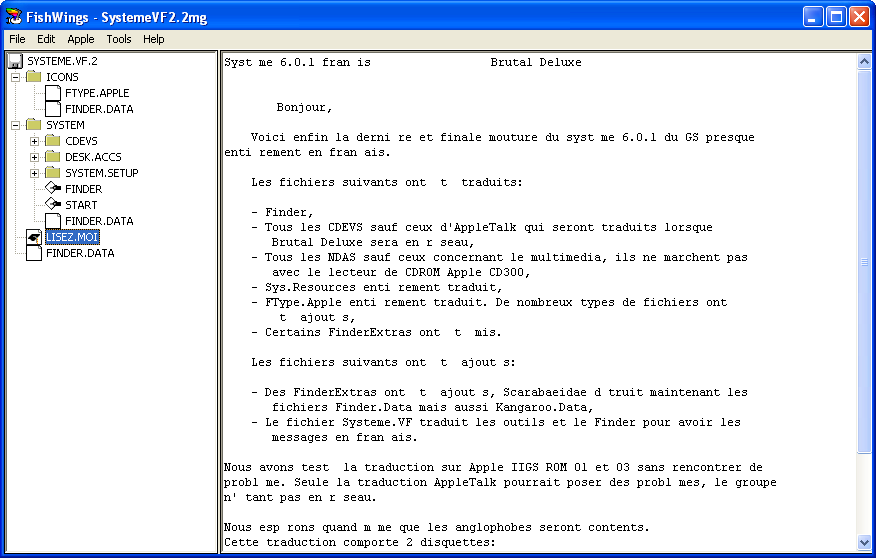Select the FINDER entry label
876x558 pixels.
pyautogui.click(x=84, y=189)
